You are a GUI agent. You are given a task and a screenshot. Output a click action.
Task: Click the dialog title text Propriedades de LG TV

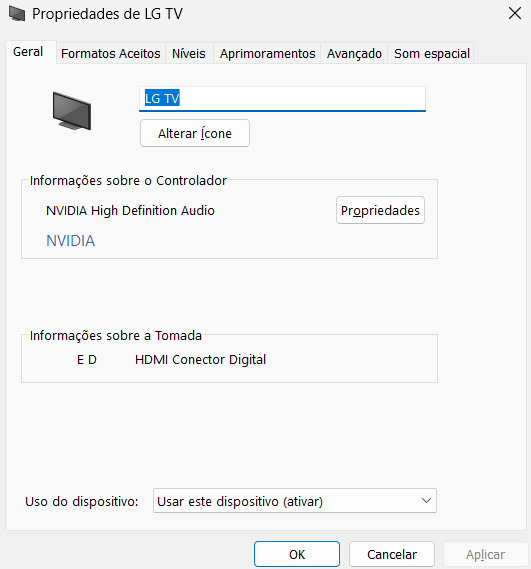point(107,14)
